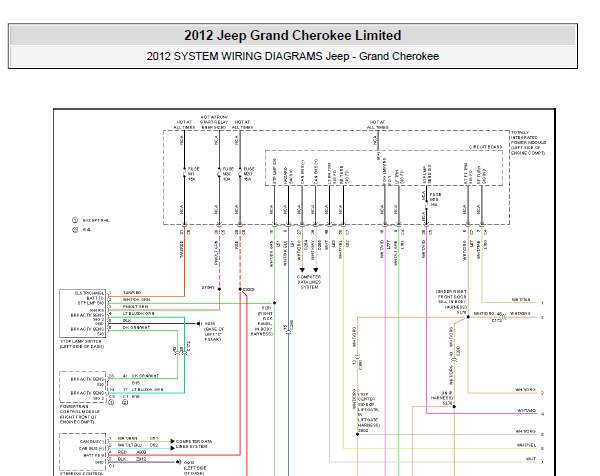Click the 'CAN BUS (+)' pin label
This screenshot has height=476, width=600.
pyautogui.click(x=91, y=448)
